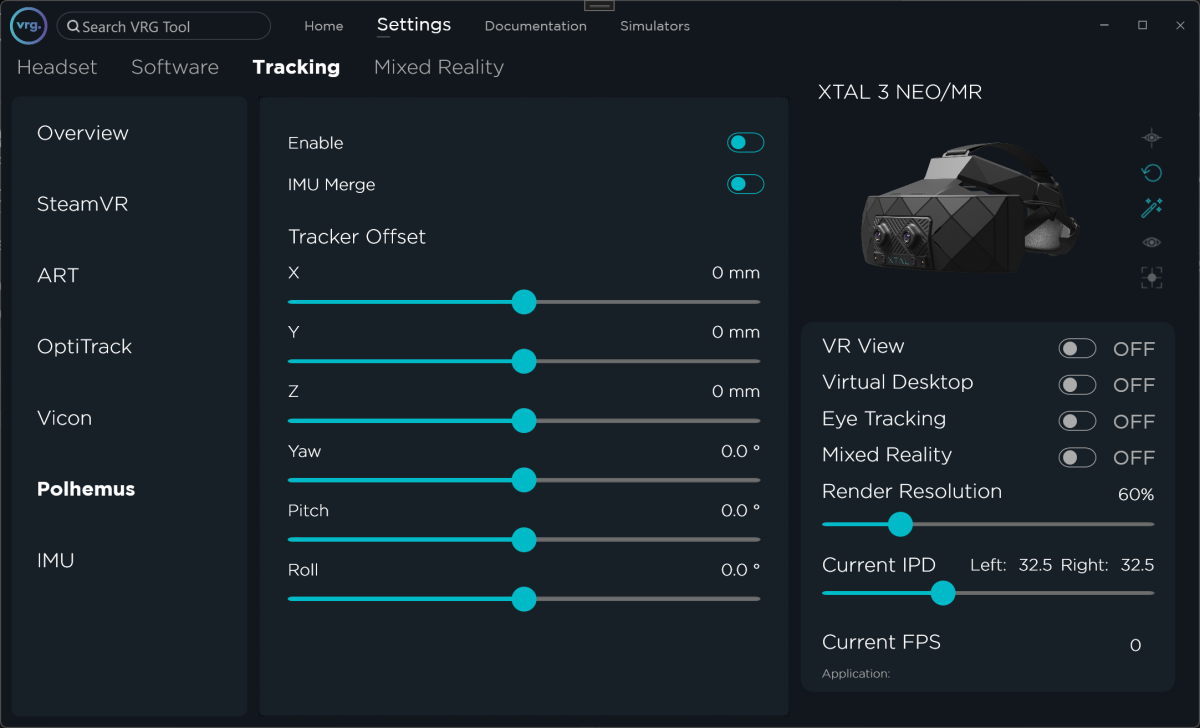Click the Tracker Offset Y slider handle
The image size is (1200, 728).
pyautogui.click(x=524, y=361)
